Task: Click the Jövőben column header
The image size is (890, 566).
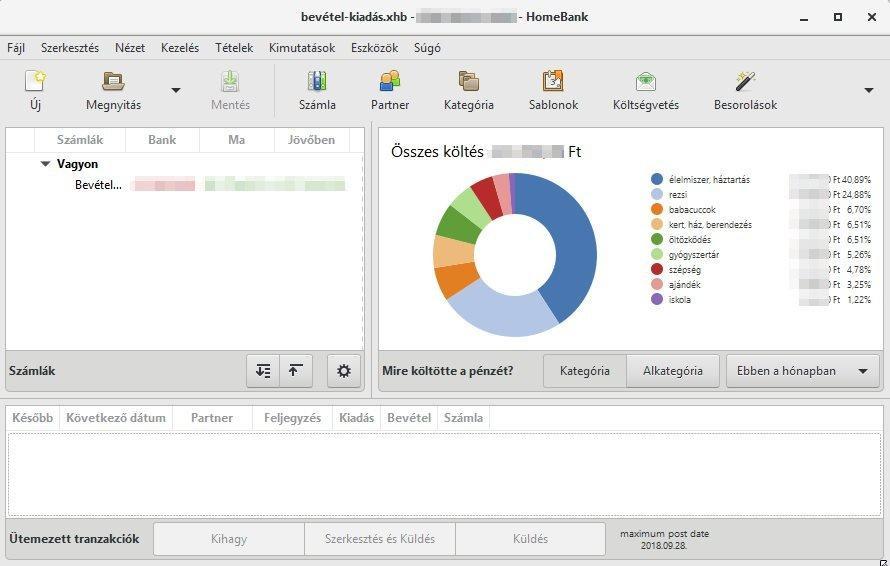Action: tap(311, 140)
